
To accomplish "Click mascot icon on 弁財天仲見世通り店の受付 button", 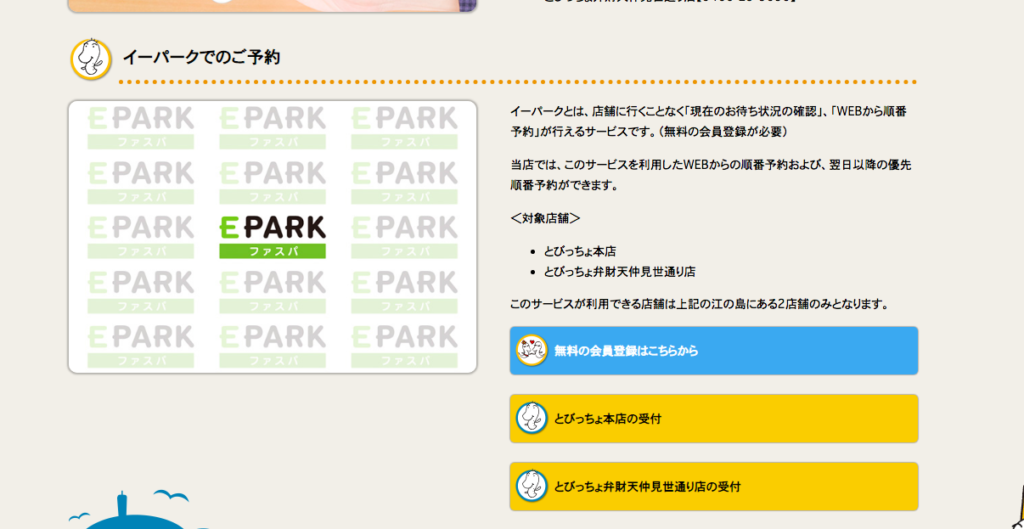I will (532, 487).
